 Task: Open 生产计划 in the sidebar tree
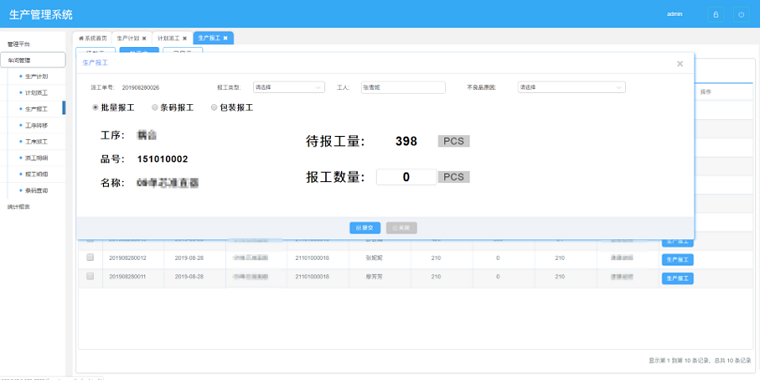[36, 77]
